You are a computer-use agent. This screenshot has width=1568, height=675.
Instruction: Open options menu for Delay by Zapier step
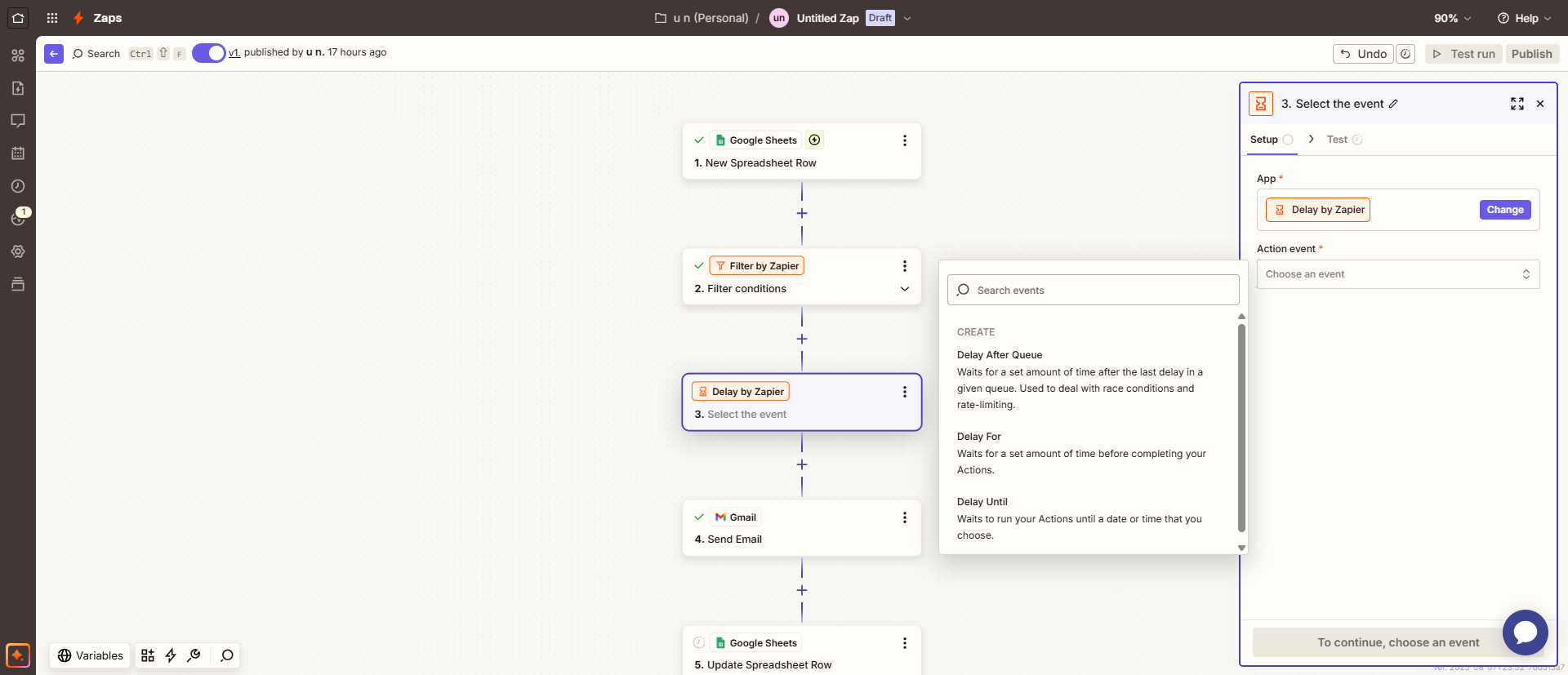pyautogui.click(x=905, y=392)
